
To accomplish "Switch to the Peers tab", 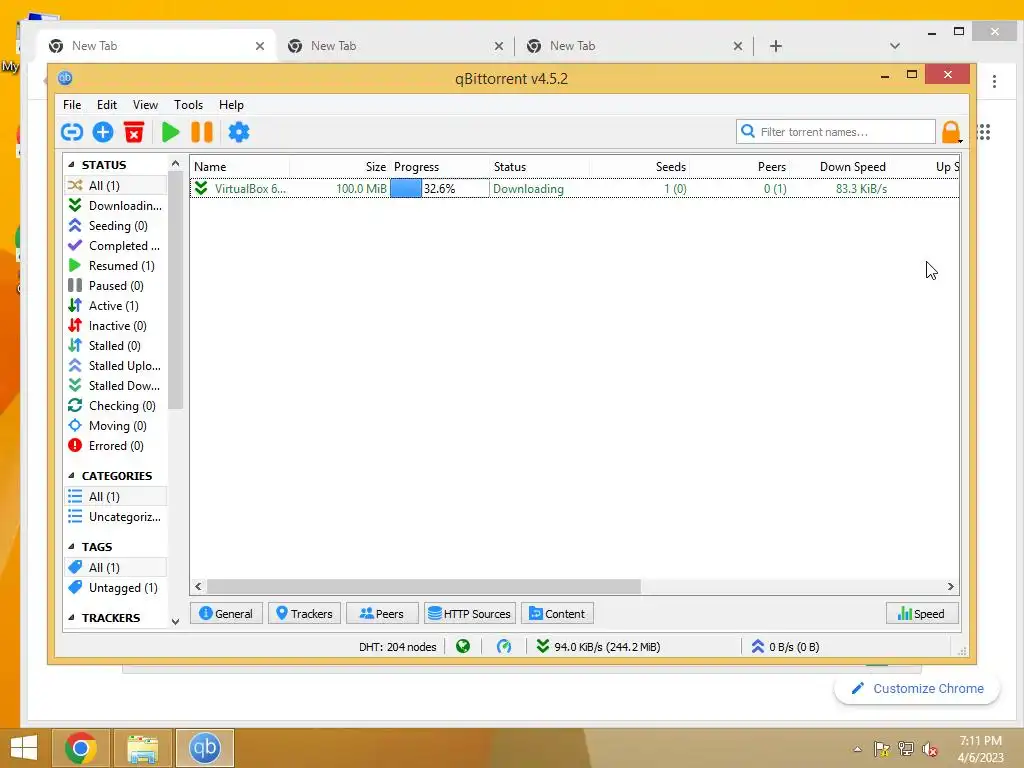I will point(382,614).
